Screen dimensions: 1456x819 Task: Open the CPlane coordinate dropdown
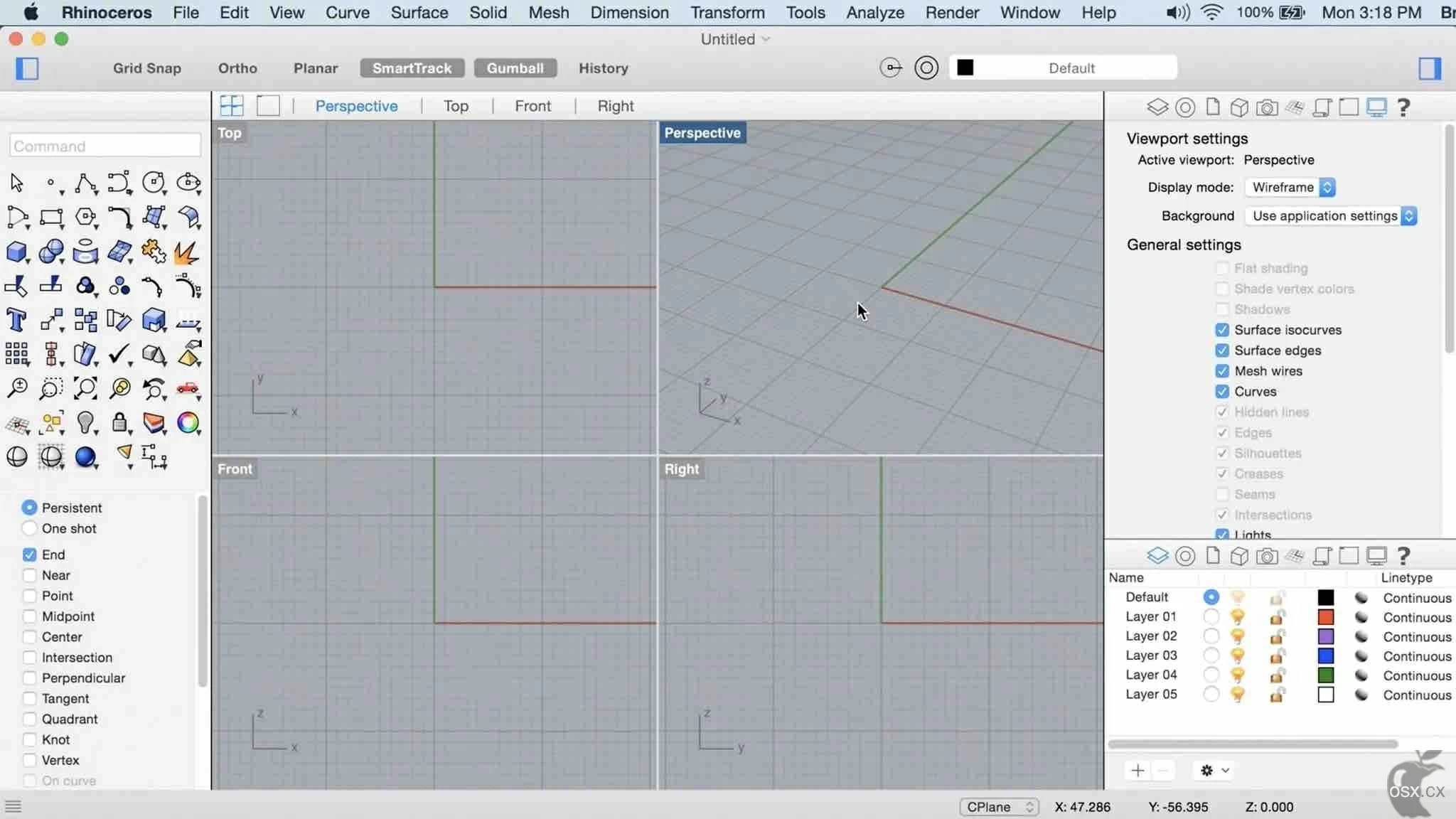click(x=1000, y=807)
